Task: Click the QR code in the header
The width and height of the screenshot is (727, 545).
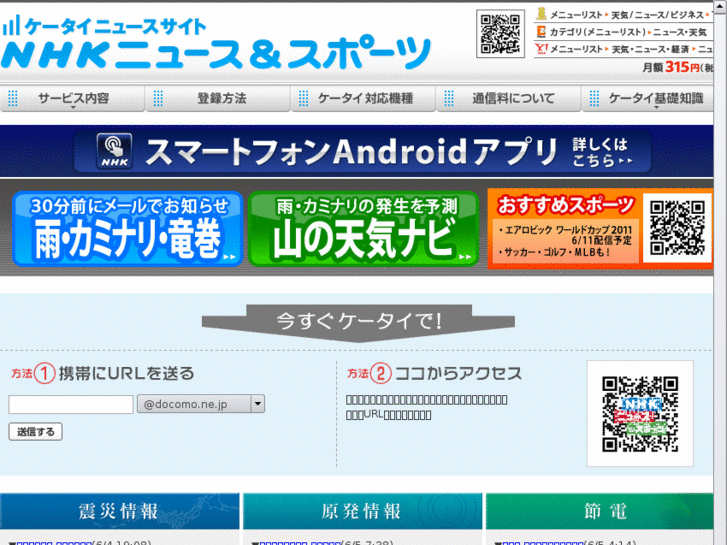Action: click(500, 34)
